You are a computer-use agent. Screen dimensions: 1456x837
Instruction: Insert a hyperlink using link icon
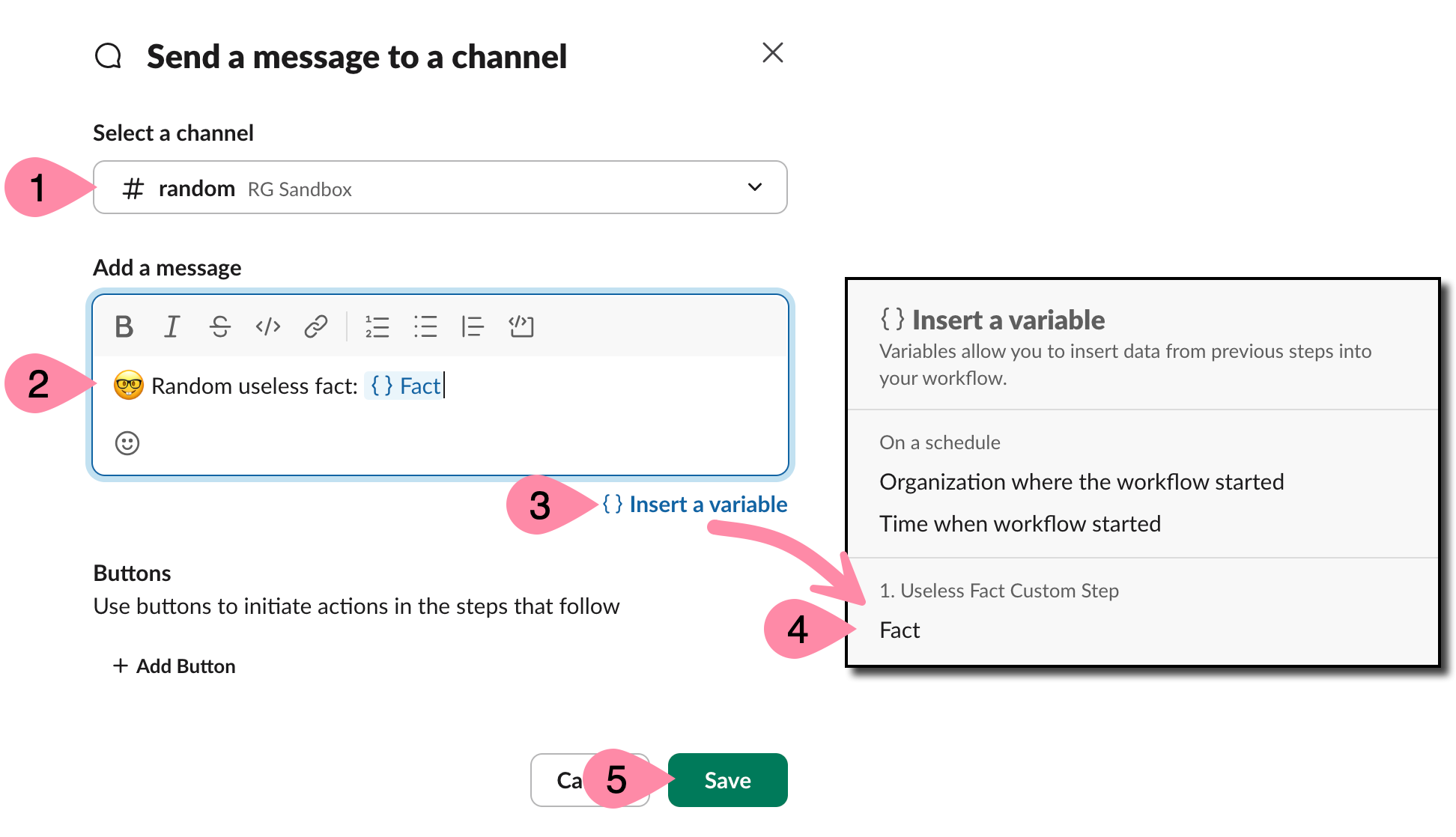pos(315,326)
